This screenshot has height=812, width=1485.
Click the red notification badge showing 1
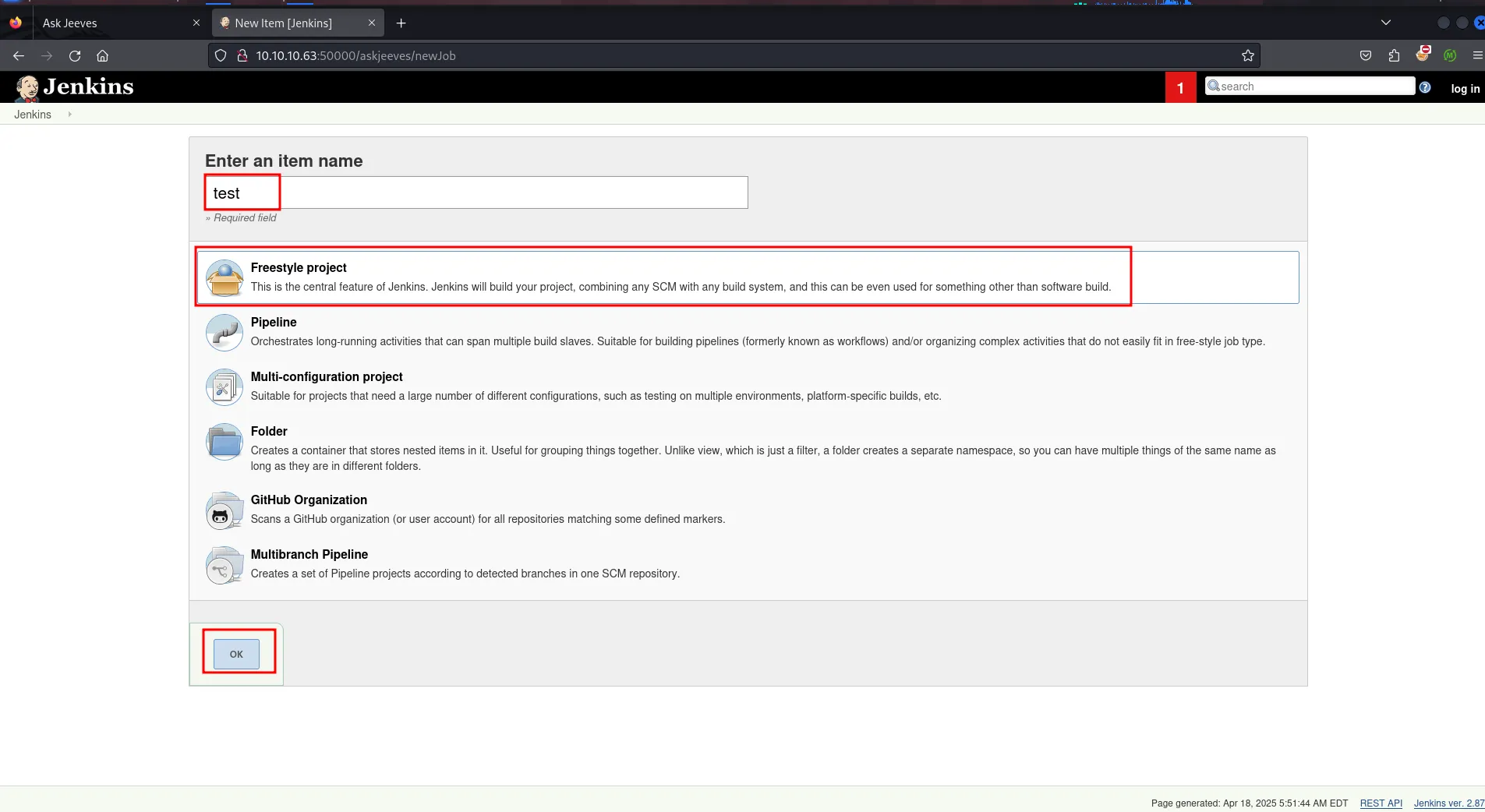coord(1180,87)
